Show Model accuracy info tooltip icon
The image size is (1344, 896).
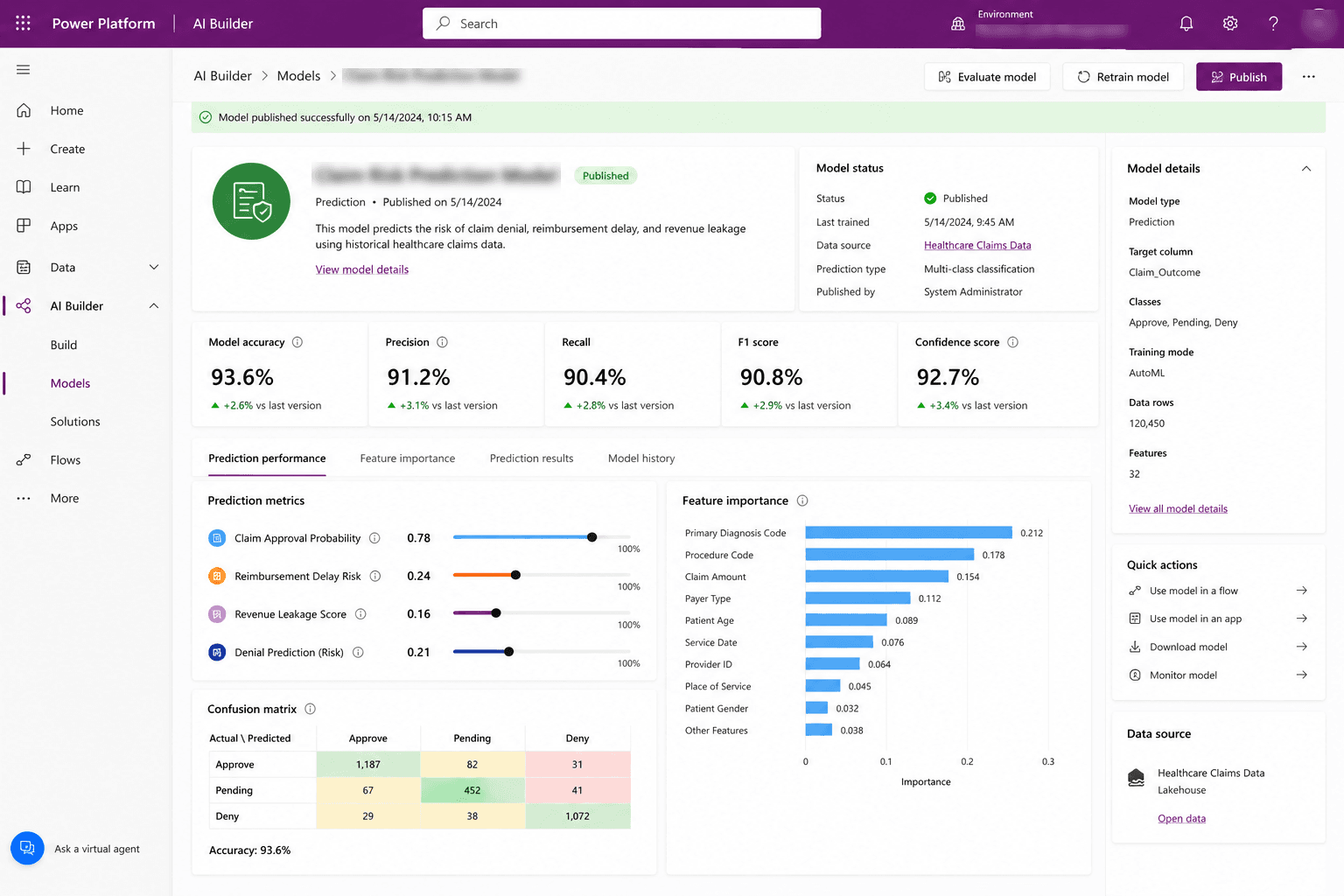click(297, 342)
